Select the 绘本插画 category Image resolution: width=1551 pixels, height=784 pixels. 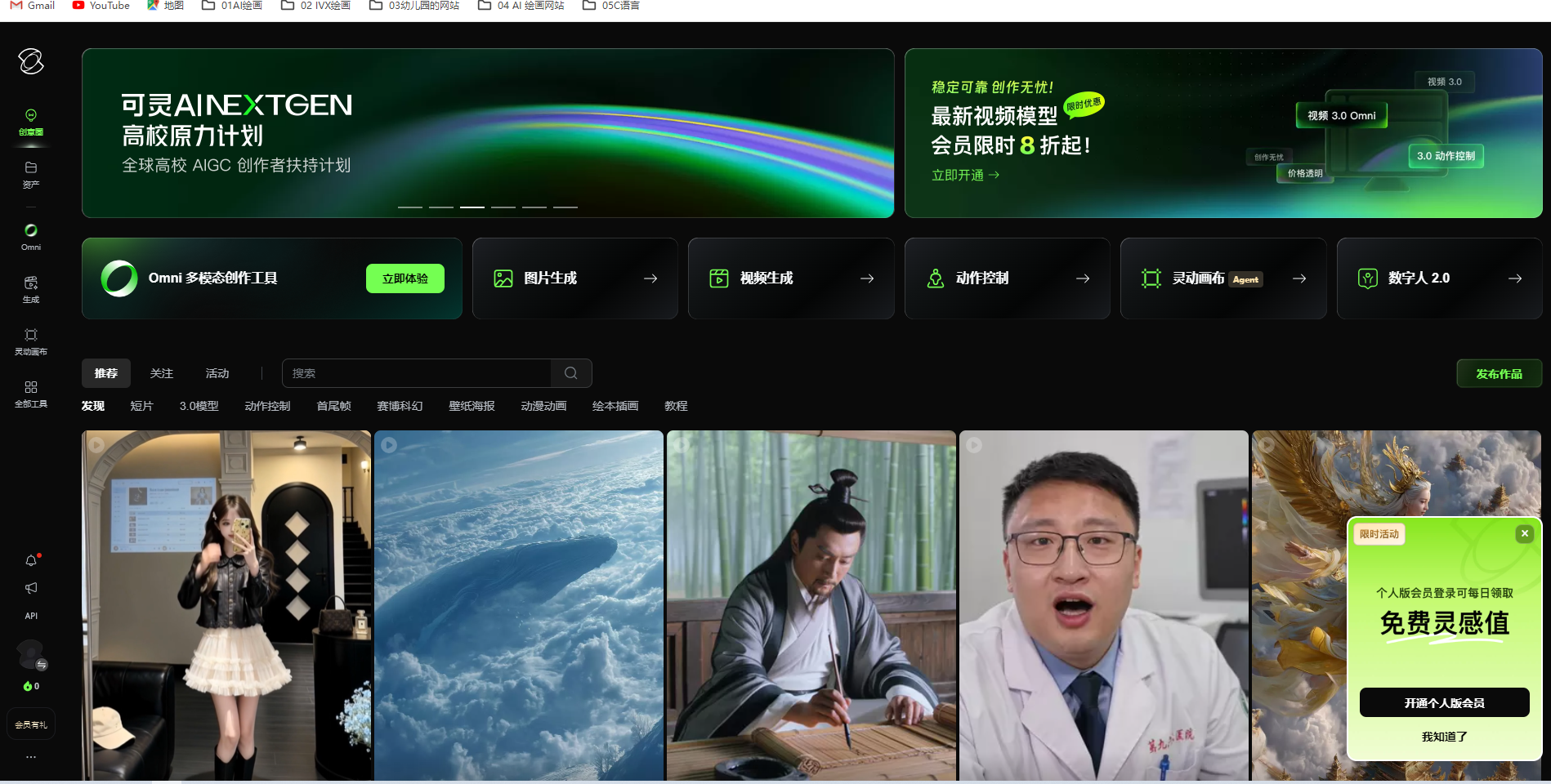[x=615, y=406]
